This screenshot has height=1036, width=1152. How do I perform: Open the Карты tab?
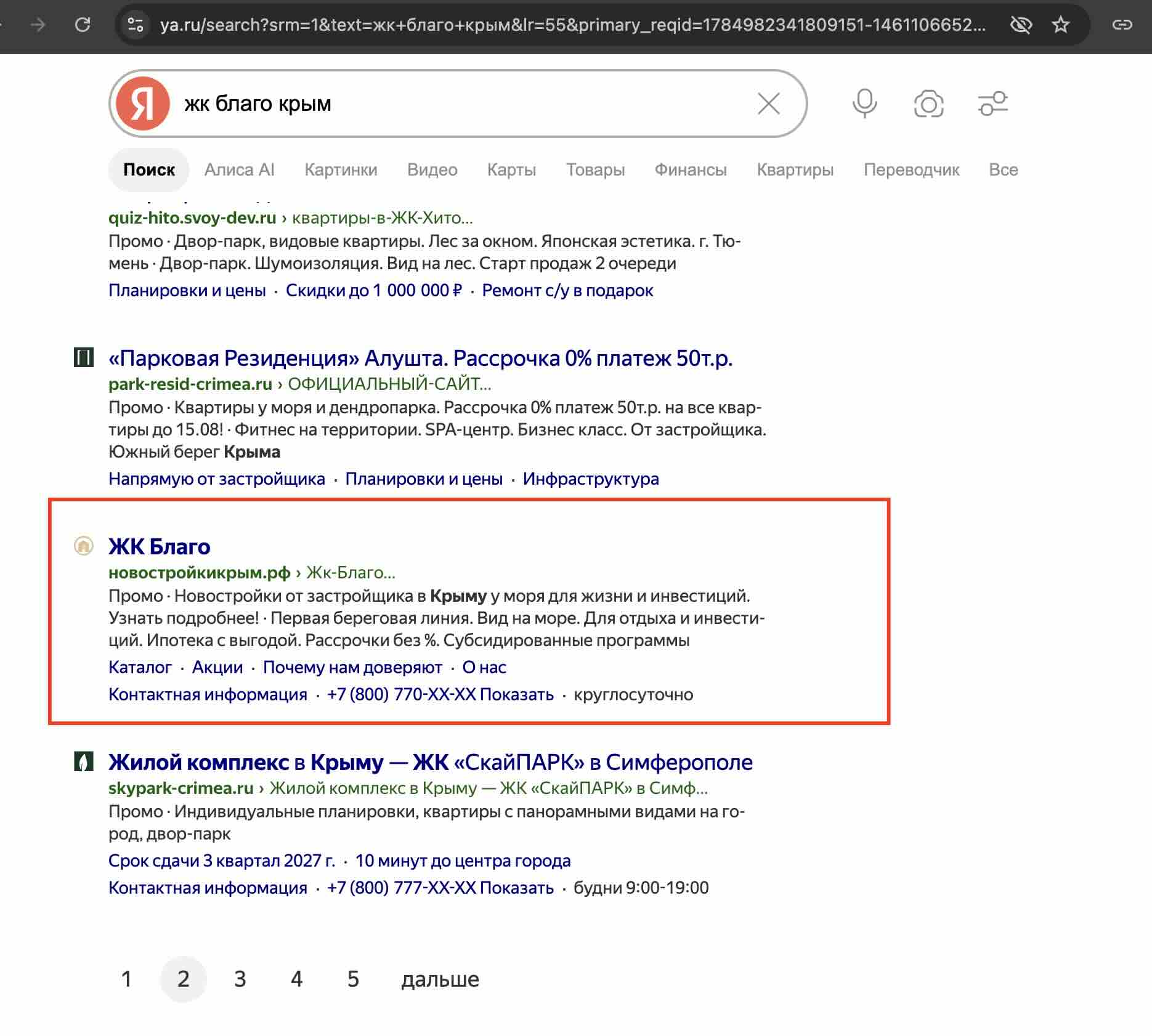tap(511, 169)
